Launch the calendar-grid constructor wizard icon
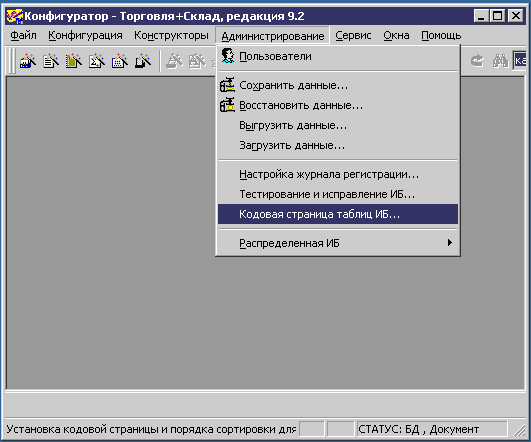The width and height of the screenshot is (531, 442). pos(120,61)
